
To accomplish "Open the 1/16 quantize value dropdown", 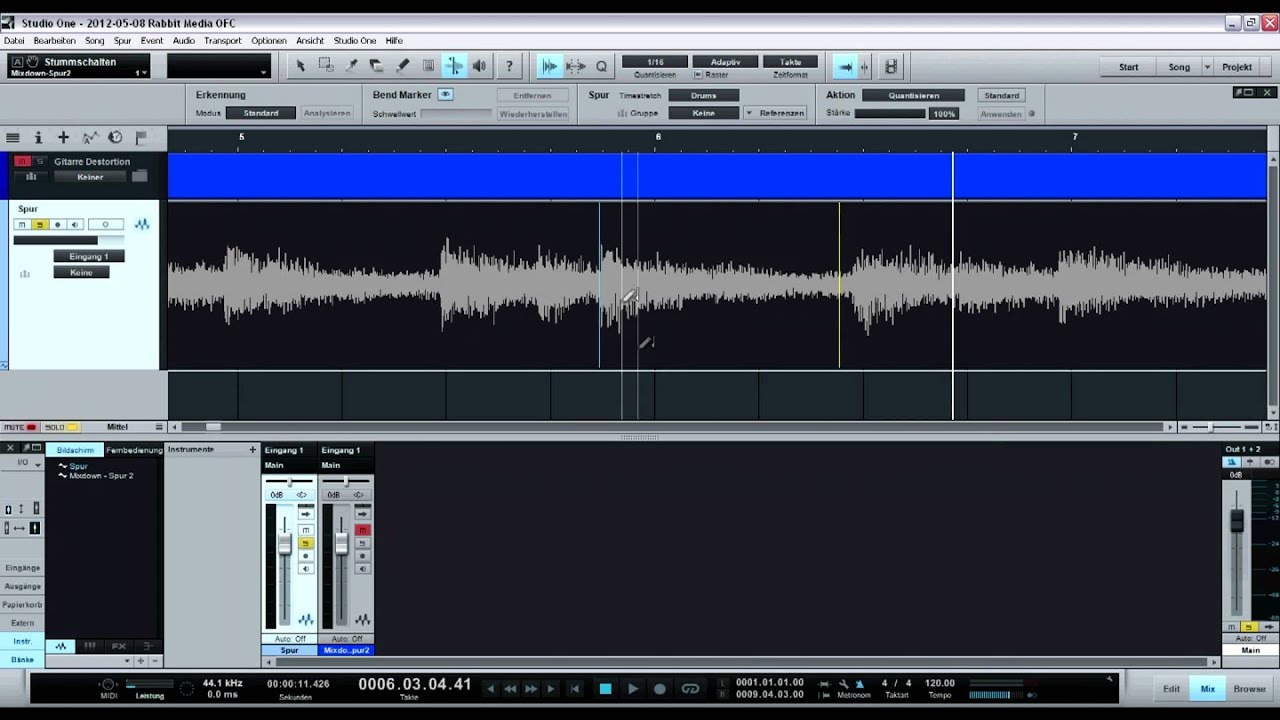I will pos(655,62).
